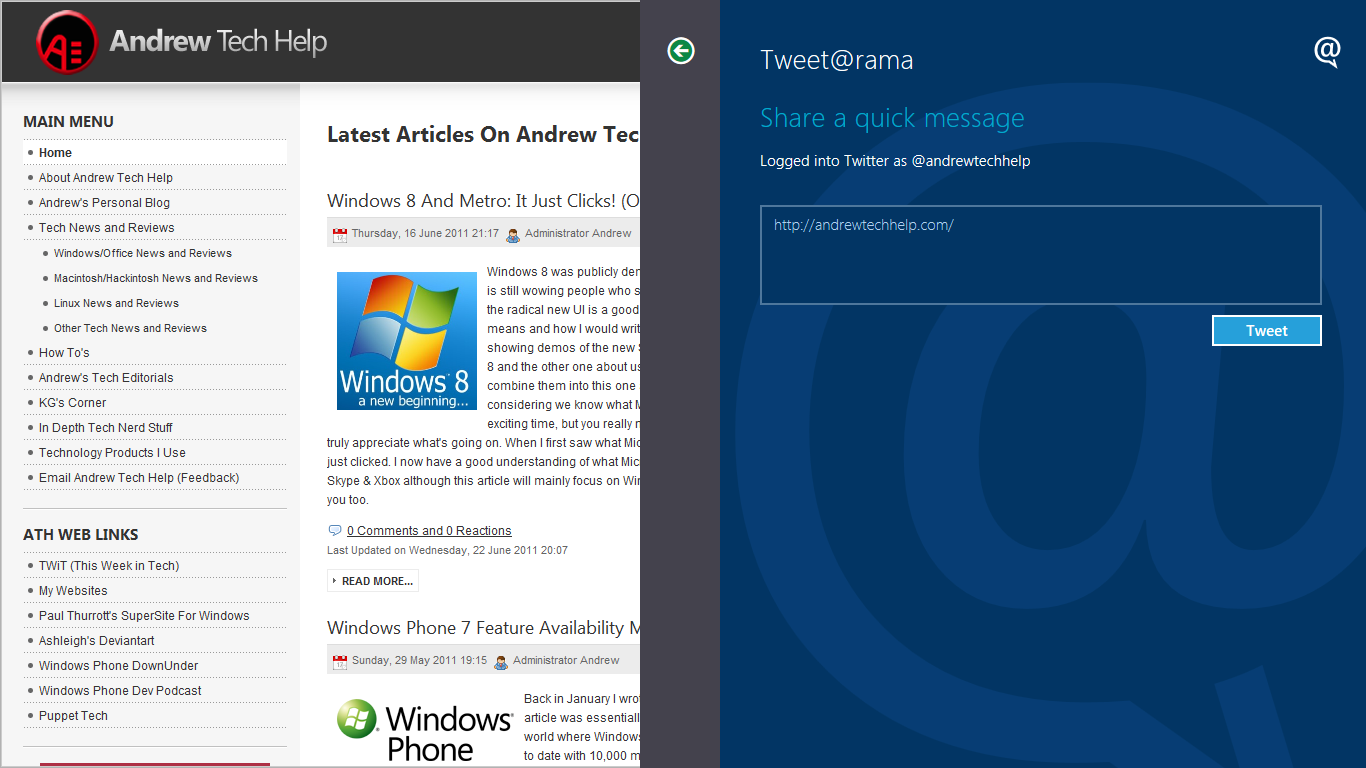Open About Andrew Tech Help menu item
Image resolution: width=1366 pixels, height=768 pixels.
tap(106, 178)
